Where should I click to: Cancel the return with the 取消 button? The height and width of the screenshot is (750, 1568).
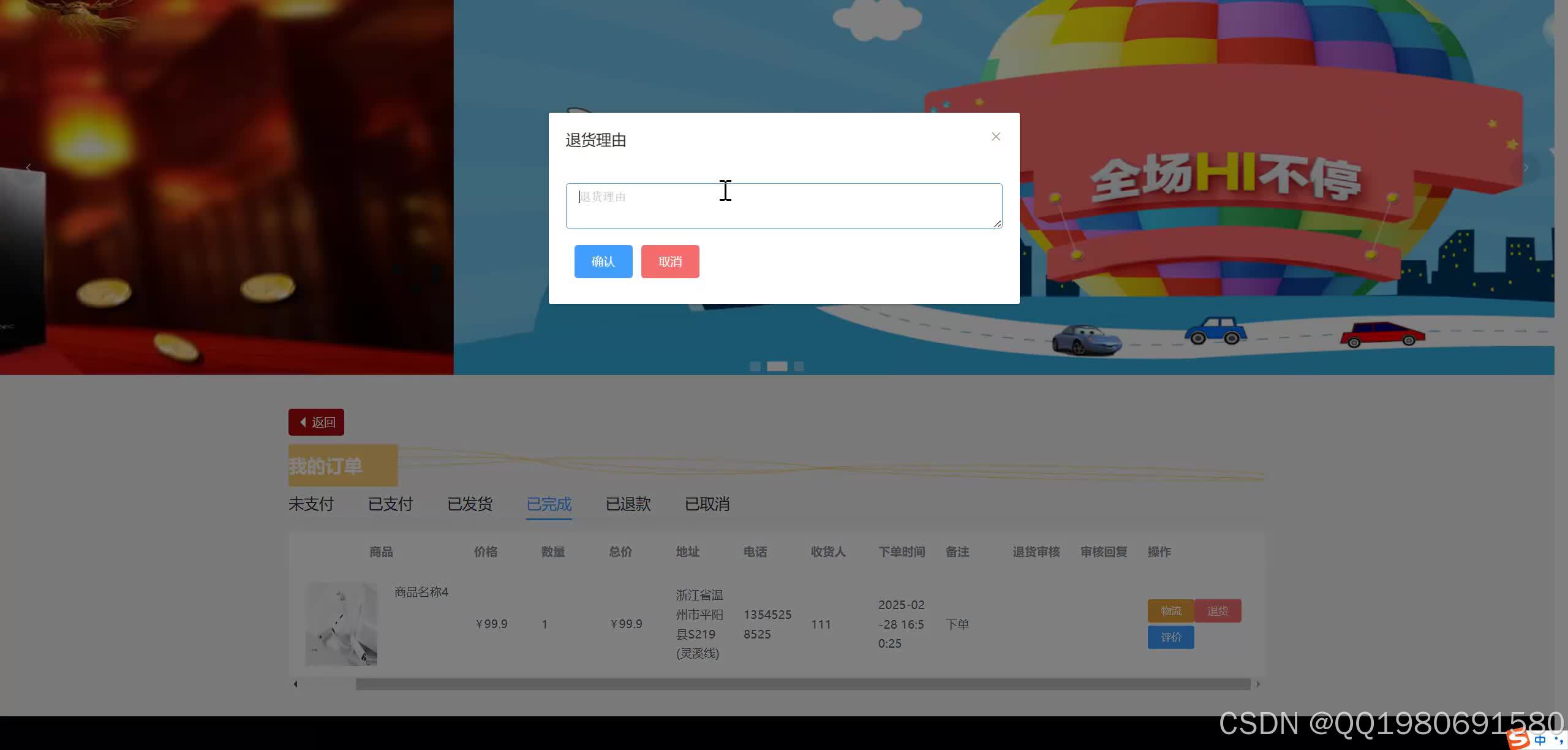pos(669,261)
